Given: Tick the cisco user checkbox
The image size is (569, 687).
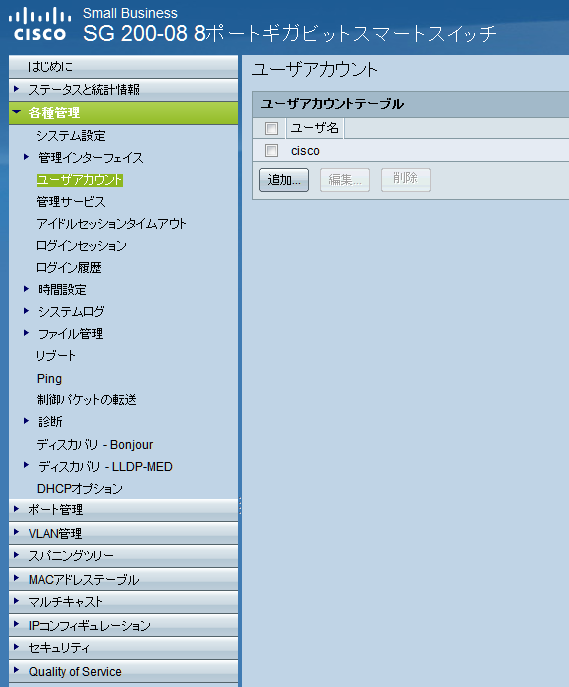Looking at the screenshot, I should click(x=271, y=151).
